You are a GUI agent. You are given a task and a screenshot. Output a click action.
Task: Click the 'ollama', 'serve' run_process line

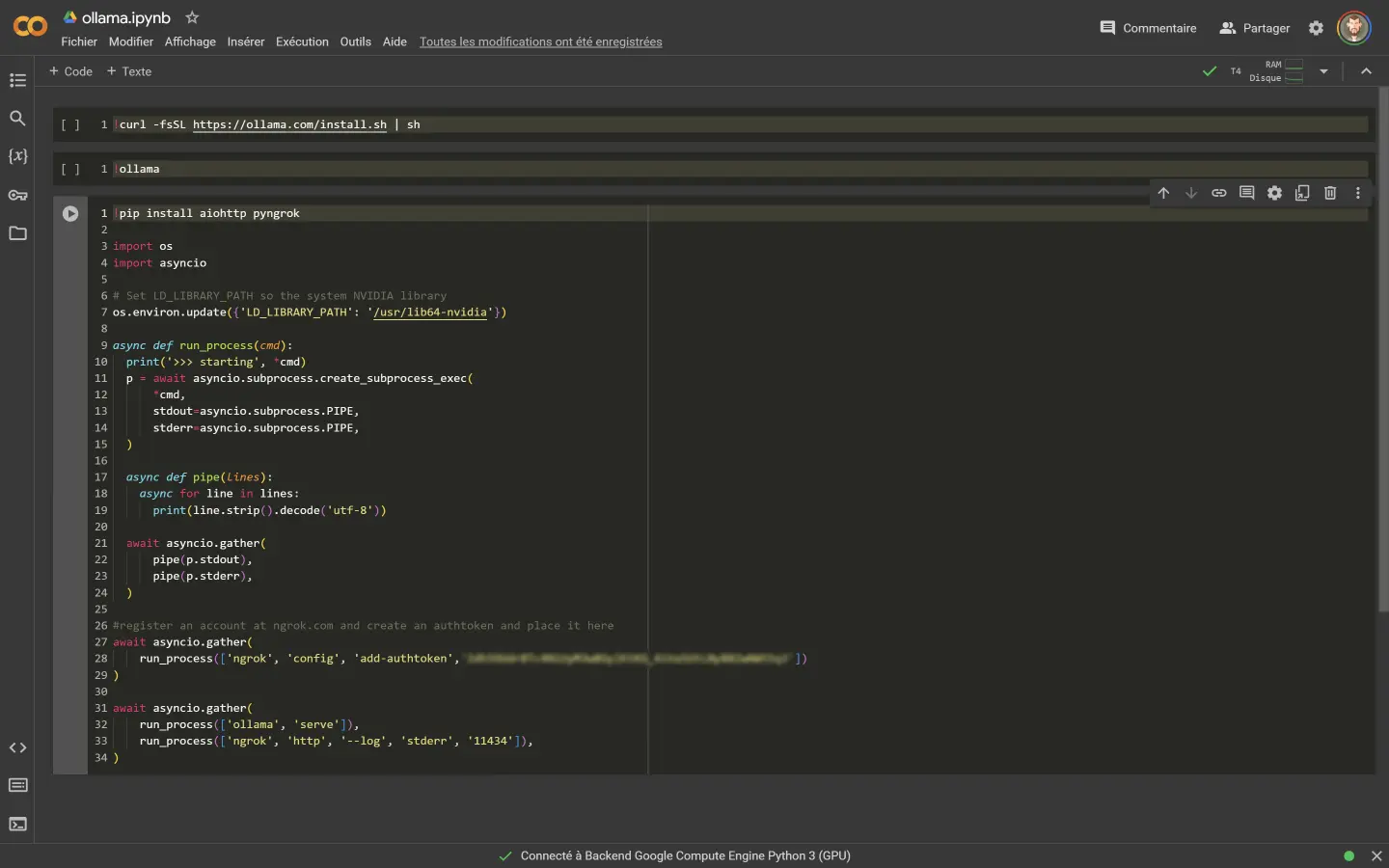[x=250, y=725]
